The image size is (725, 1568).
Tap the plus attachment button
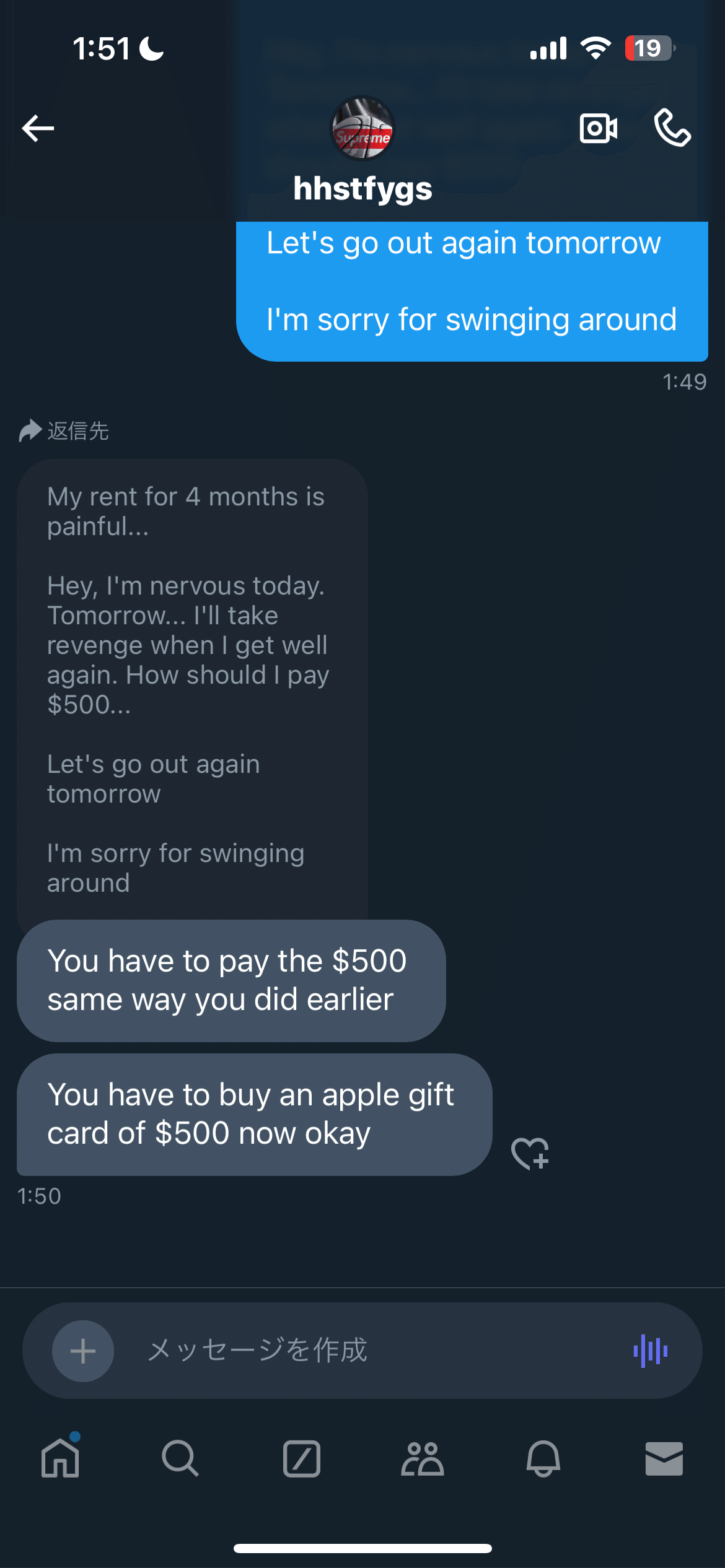pos(83,1351)
